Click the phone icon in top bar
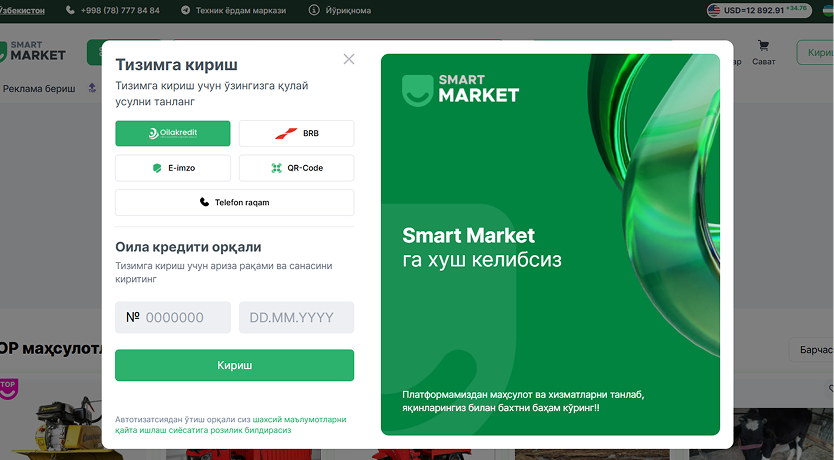Screen dimensions: 834x460 tap(70, 10)
